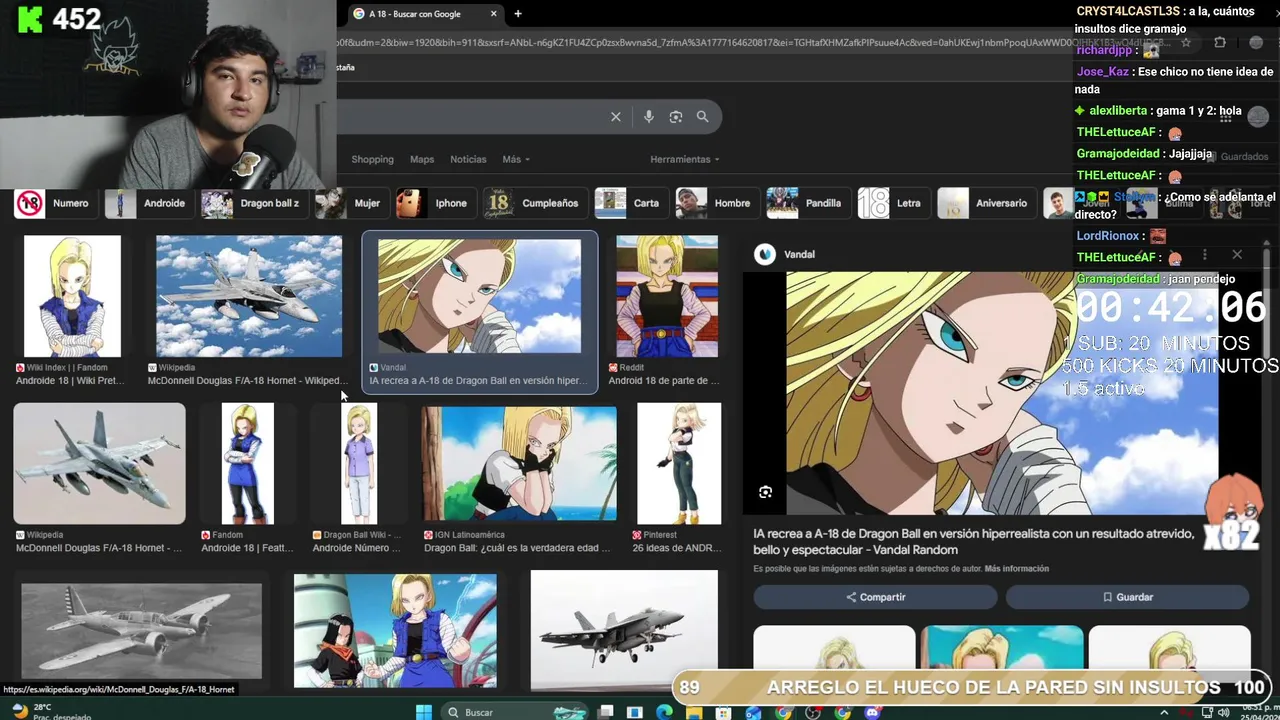This screenshot has height=720, width=1280.
Task: Filter images by the 'Numero' chip
Action: pos(54,203)
